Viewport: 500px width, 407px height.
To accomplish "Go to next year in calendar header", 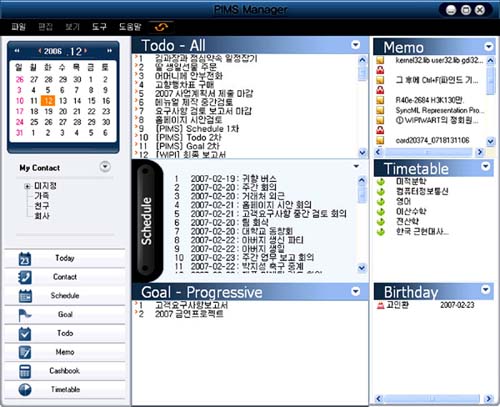I will pyautogui.click(x=109, y=51).
